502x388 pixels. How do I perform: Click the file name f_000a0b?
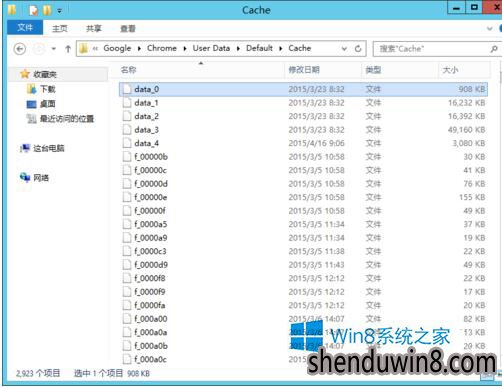[x=151, y=346]
